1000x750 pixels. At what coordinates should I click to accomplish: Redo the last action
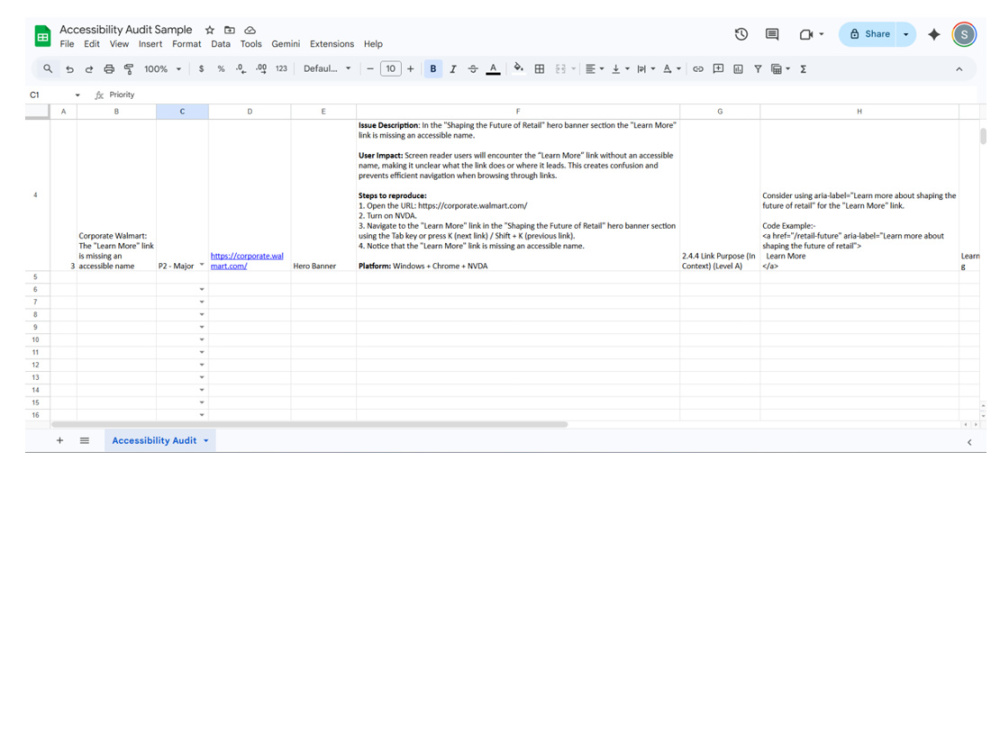(x=89, y=69)
